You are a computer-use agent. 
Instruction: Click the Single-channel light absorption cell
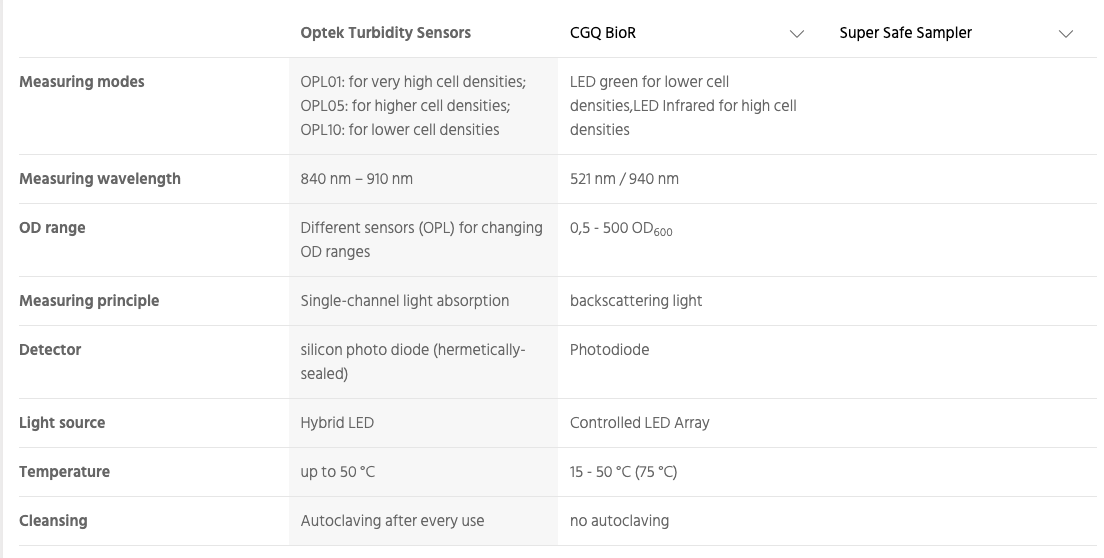(x=405, y=301)
